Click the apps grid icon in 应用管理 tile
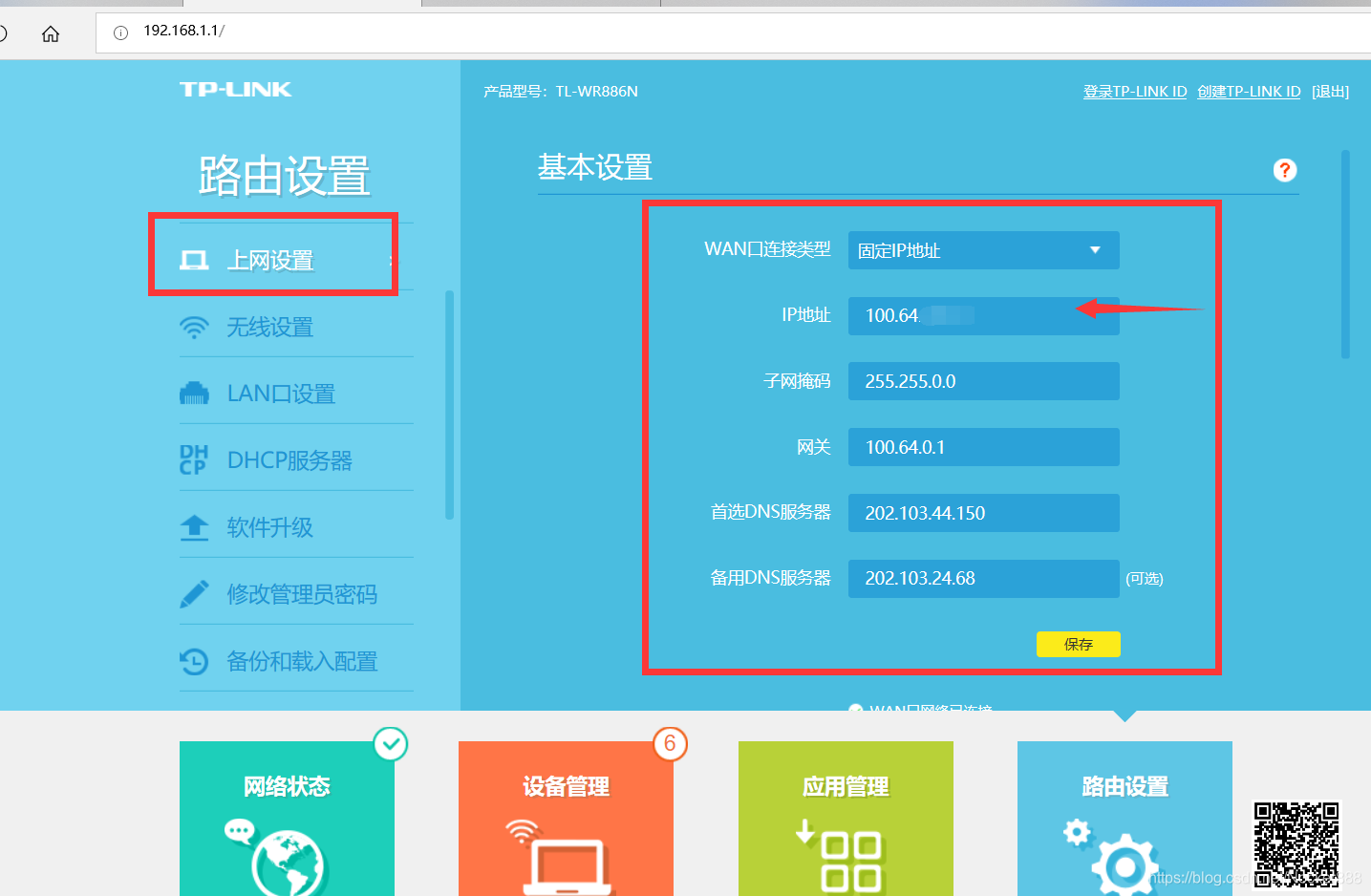 (x=850, y=862)
